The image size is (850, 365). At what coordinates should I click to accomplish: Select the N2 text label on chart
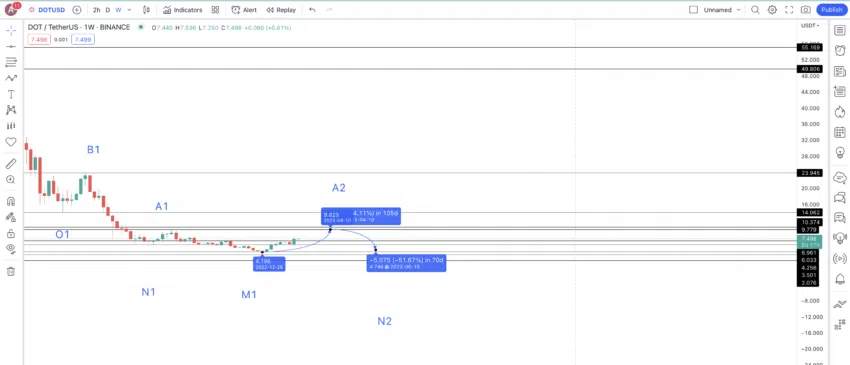click(x=384, y=321)
